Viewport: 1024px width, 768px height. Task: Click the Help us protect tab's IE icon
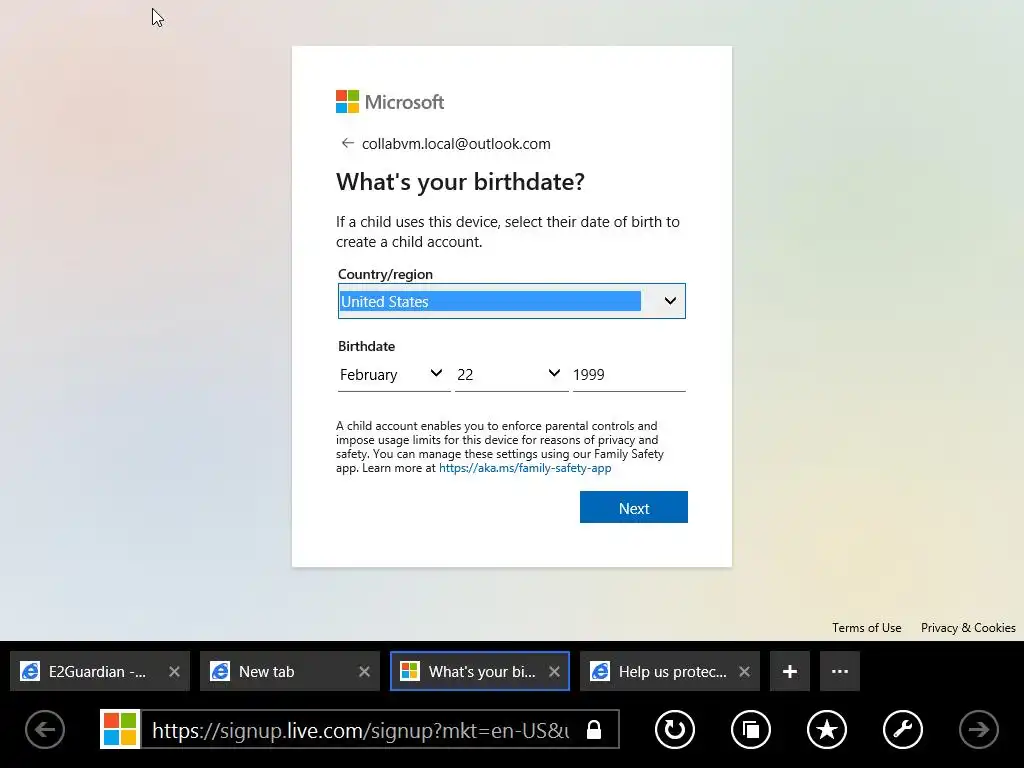pyautogui.click(x=600, y=671)
